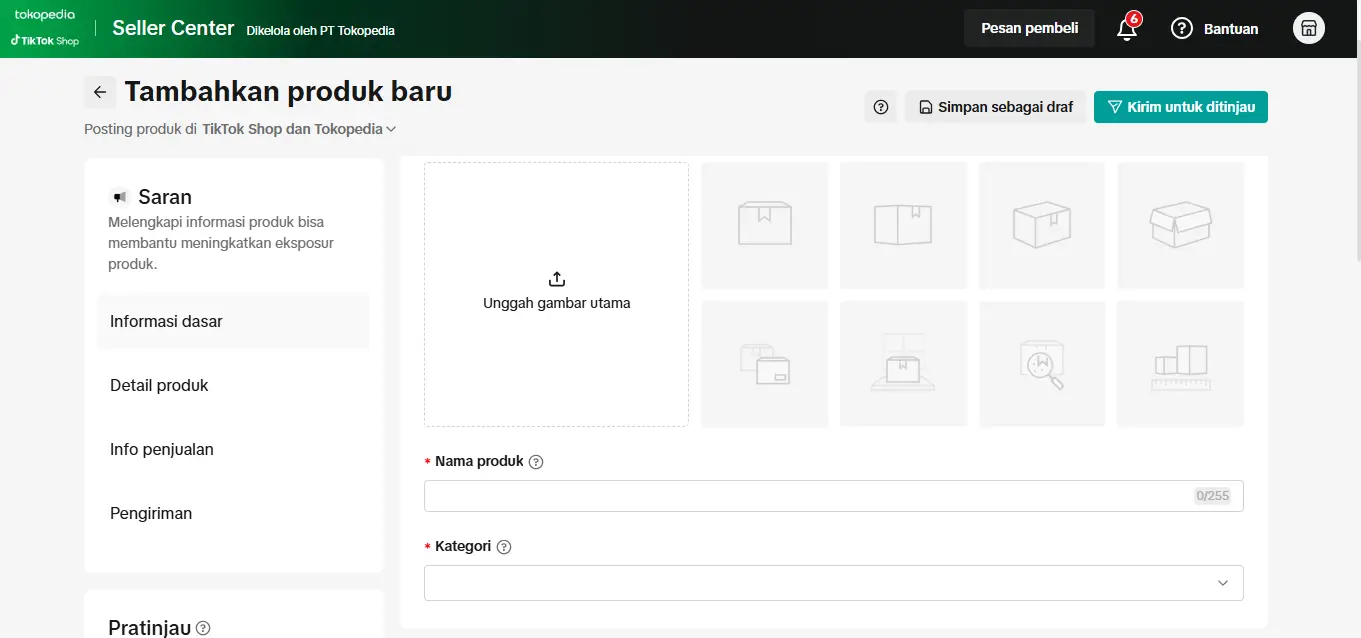Jump to Info penjualan section
Viewport: 1361px width, 638px height.
[162, 449]
